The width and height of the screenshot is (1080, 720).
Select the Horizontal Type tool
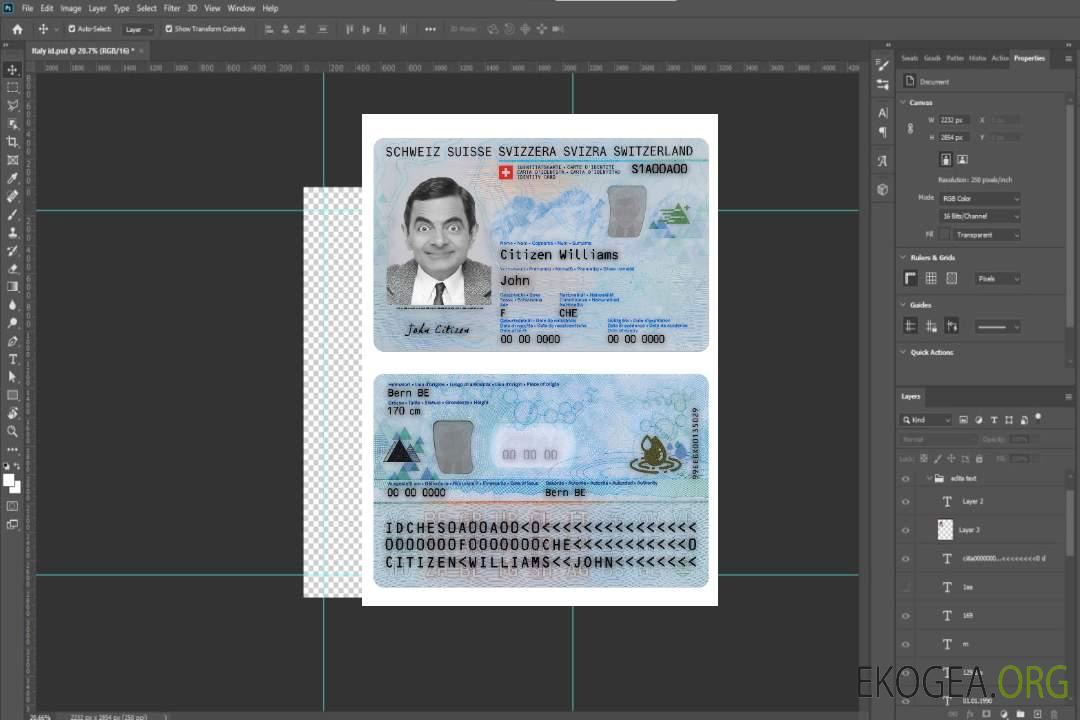point(13,359)
